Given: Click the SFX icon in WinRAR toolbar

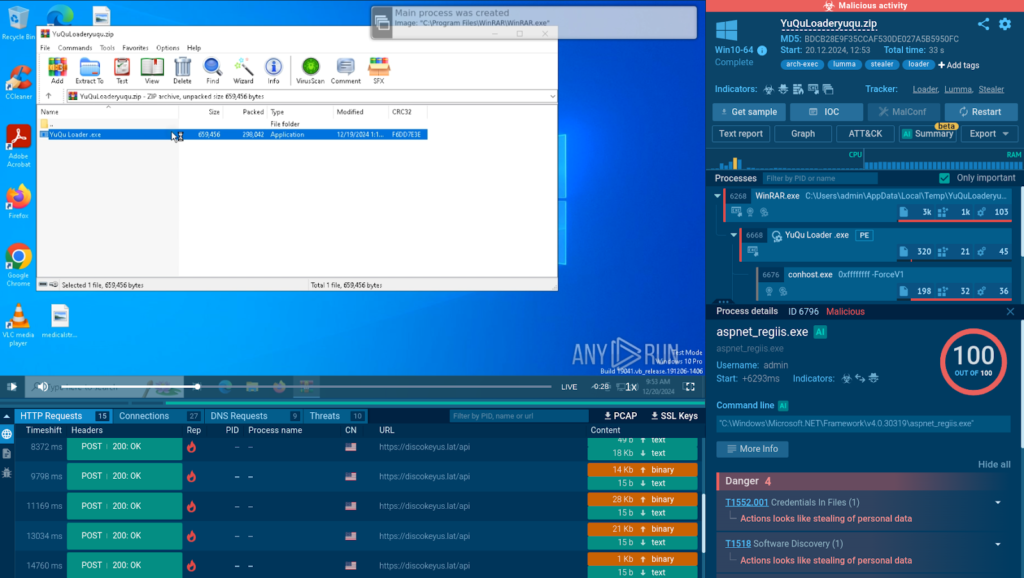Looking at the screenshot, I should [378, 70].
